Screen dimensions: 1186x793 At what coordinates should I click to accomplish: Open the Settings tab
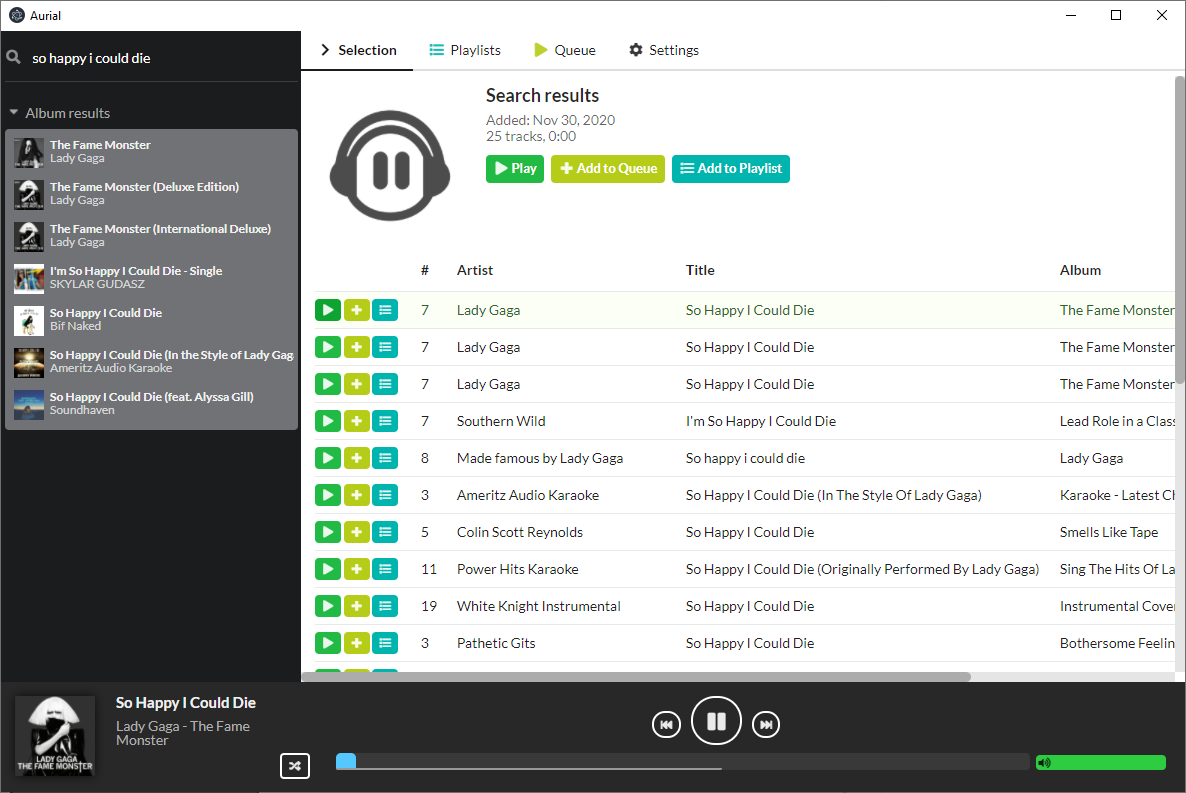point(664,51)
